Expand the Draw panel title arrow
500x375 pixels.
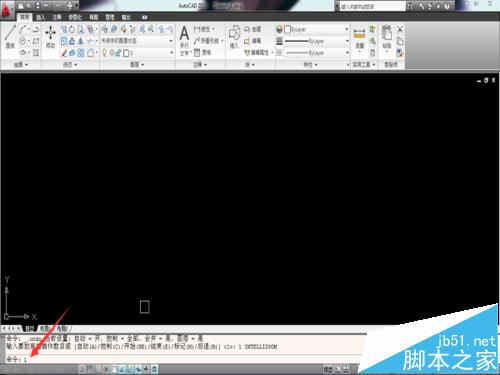(27, 65)
